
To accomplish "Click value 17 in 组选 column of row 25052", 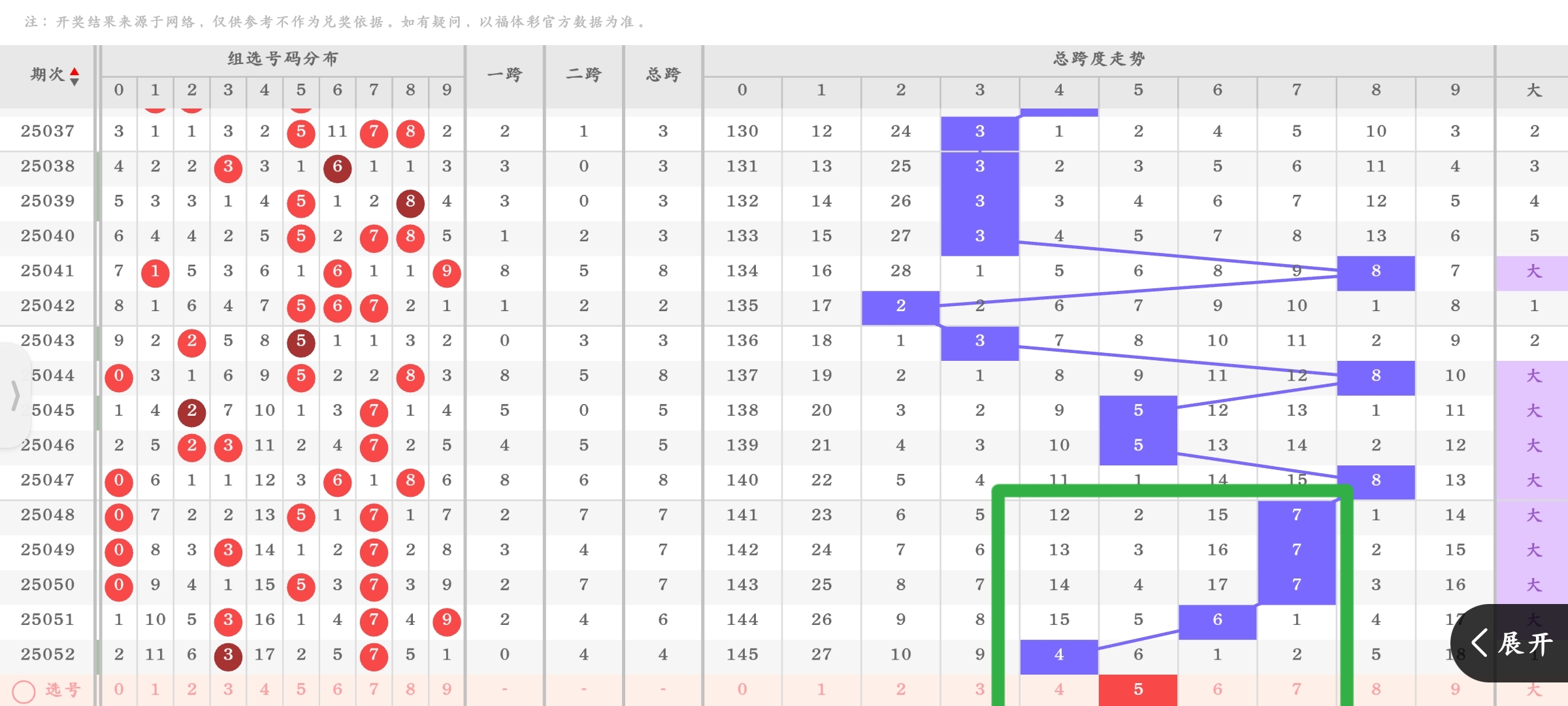I will coord(265,654).
